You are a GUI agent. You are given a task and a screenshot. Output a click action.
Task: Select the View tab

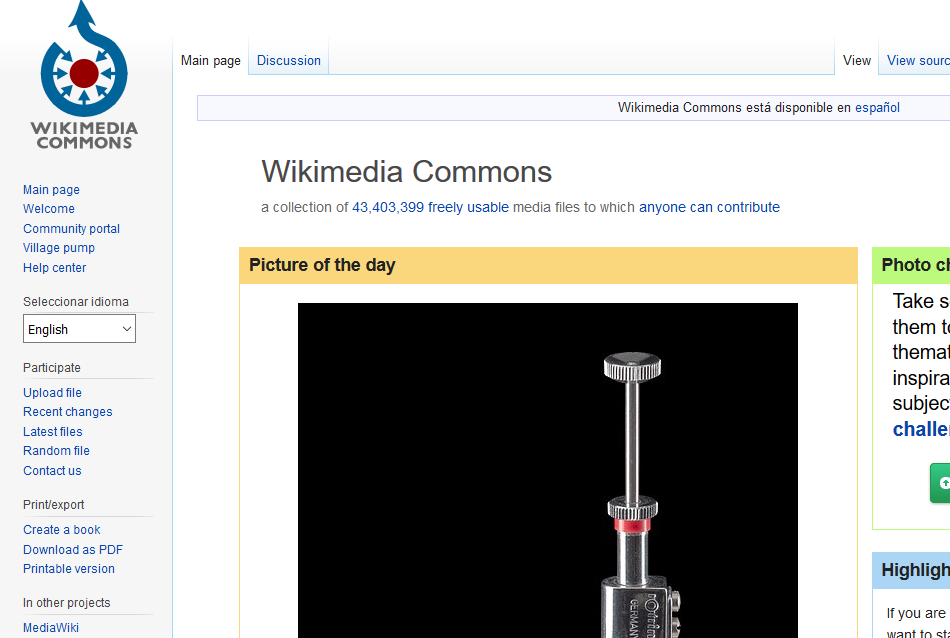pyautogui.click(x=857, y=61)
